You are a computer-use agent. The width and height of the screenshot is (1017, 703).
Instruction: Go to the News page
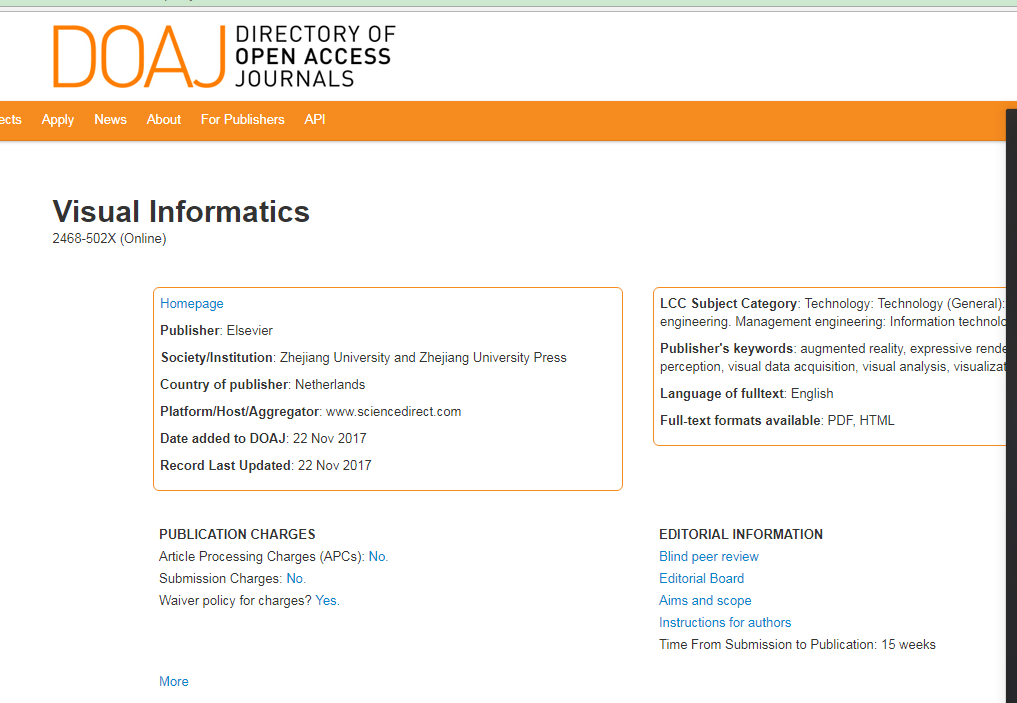[110, 119]
